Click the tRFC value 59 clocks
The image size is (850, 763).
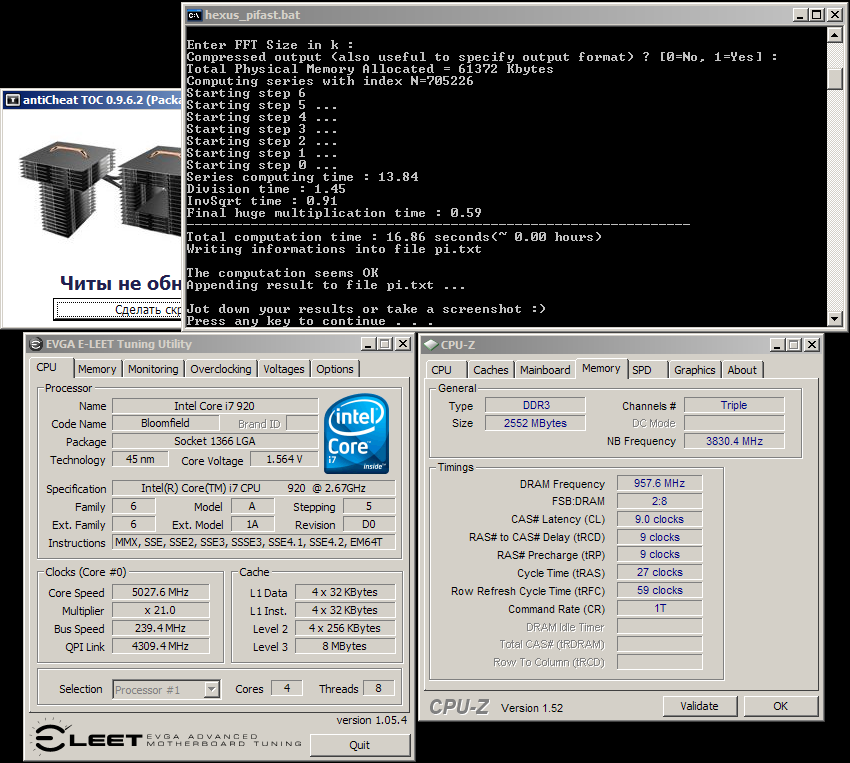tap(660, 590)
